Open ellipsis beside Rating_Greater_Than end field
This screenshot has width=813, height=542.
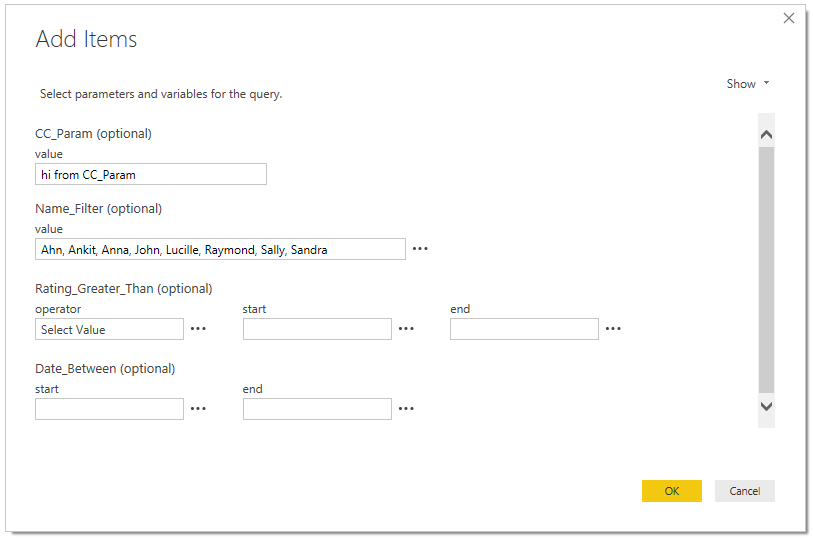(613, 329)
